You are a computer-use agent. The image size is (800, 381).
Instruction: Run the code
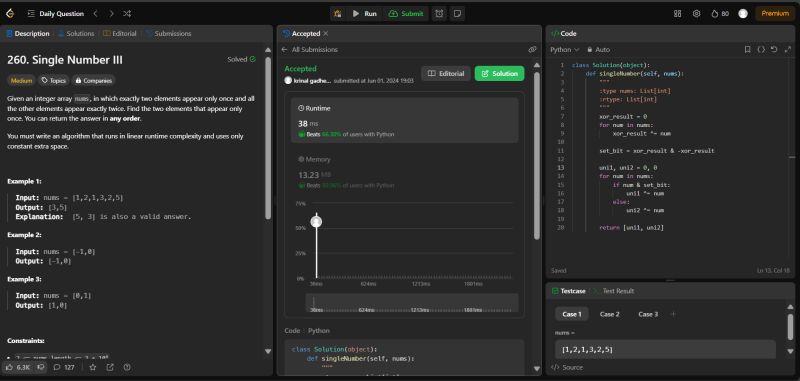point(365,14)
